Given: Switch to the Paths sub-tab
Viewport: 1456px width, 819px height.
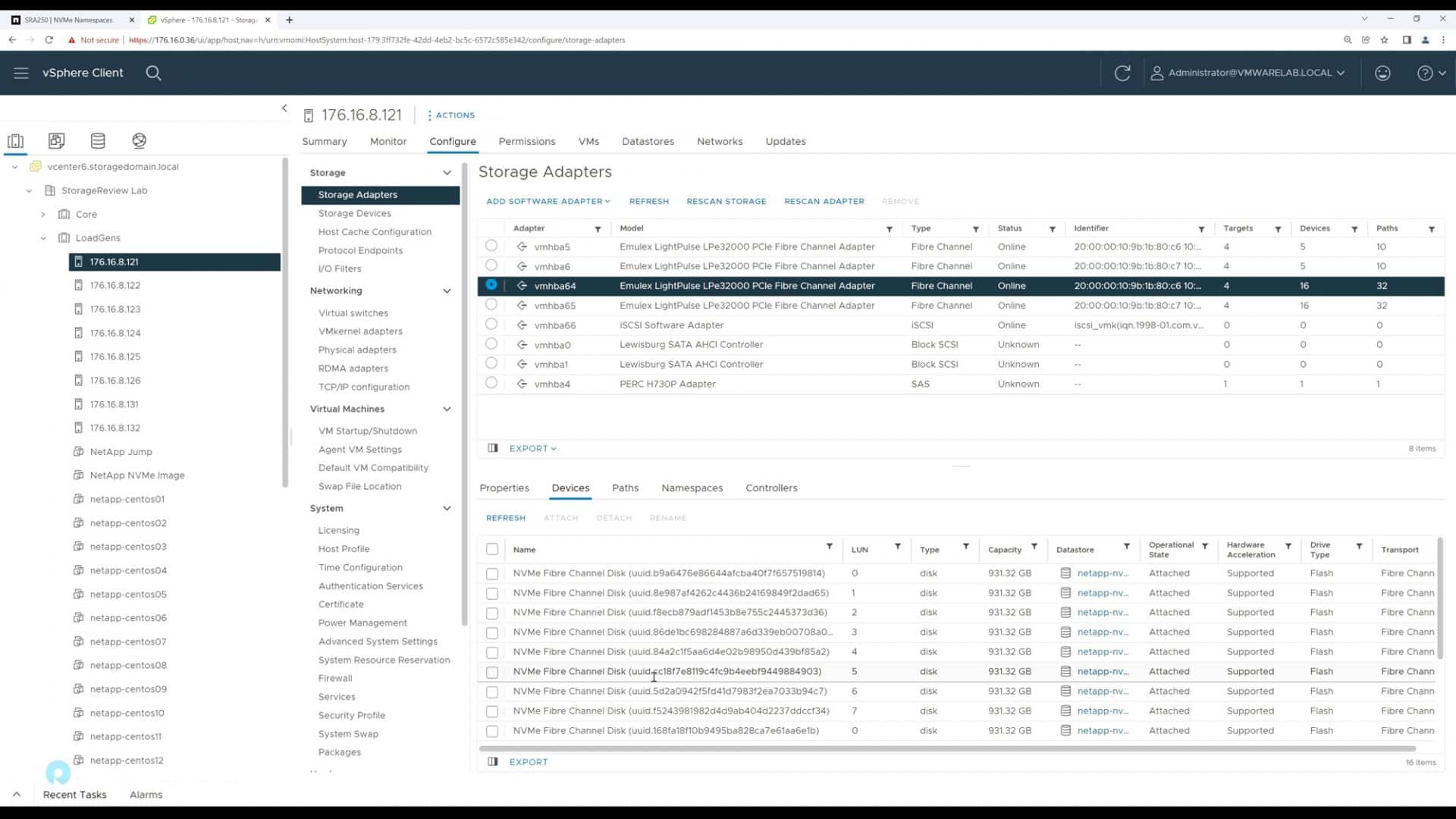Looking at the screenshot, I should (x=625, y=488).
